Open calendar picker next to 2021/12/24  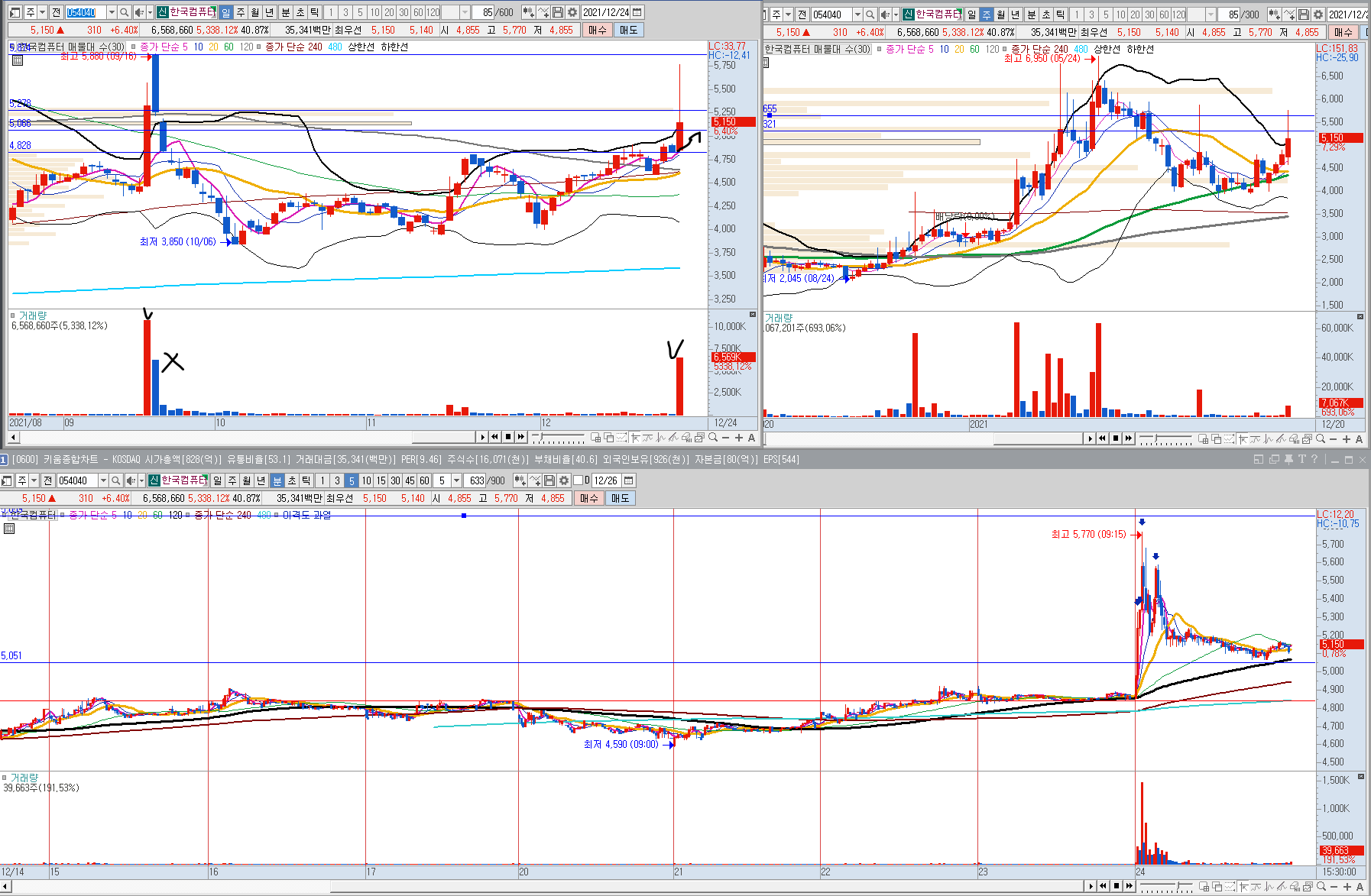click(637, 12)
